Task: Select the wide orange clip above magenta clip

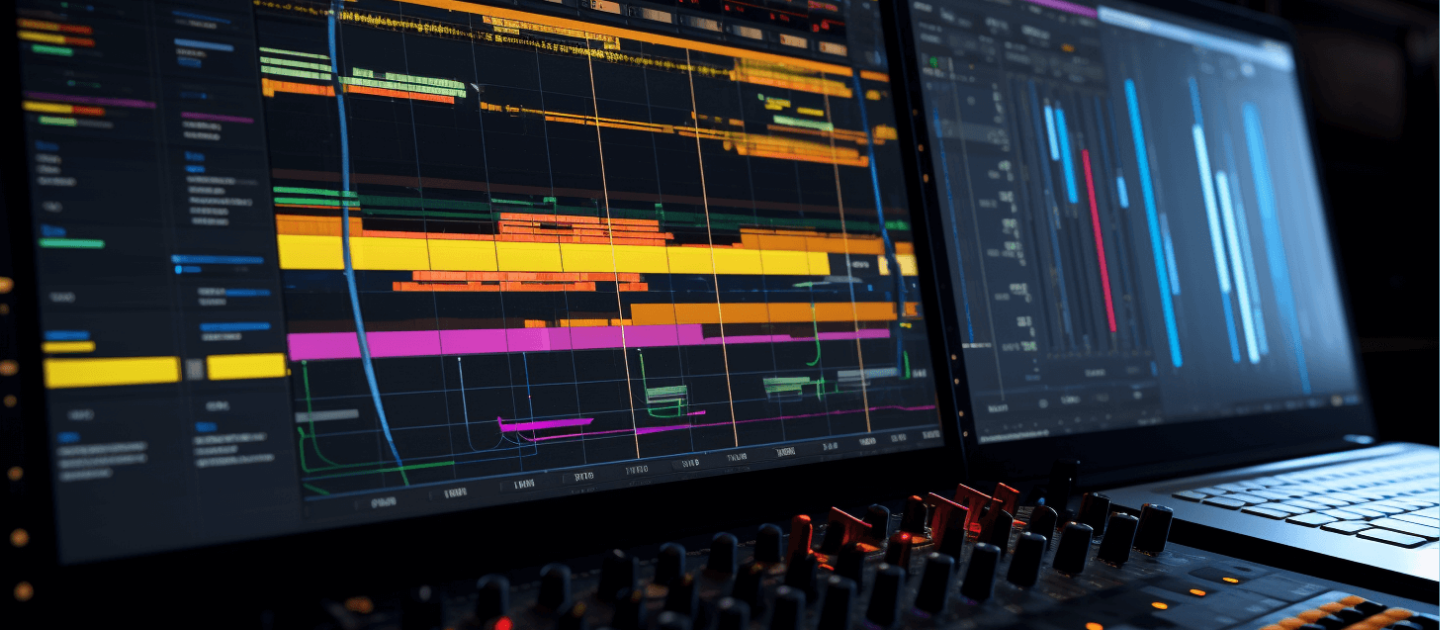Action: click(x=760, y=313)
